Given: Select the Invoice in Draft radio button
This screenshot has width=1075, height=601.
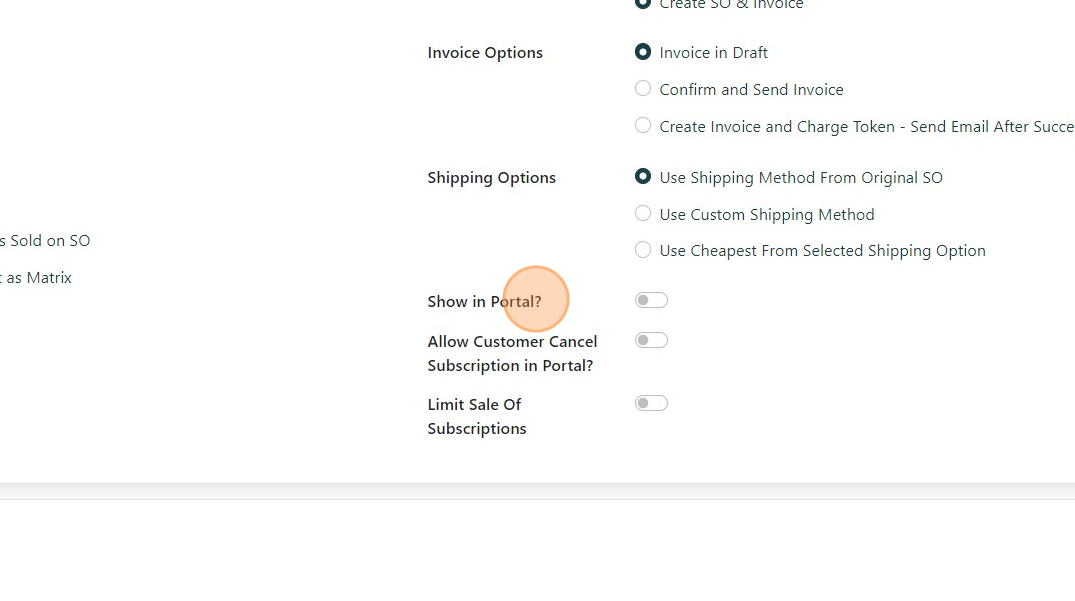Looking at the screenshot, I should tap(643, 52).
